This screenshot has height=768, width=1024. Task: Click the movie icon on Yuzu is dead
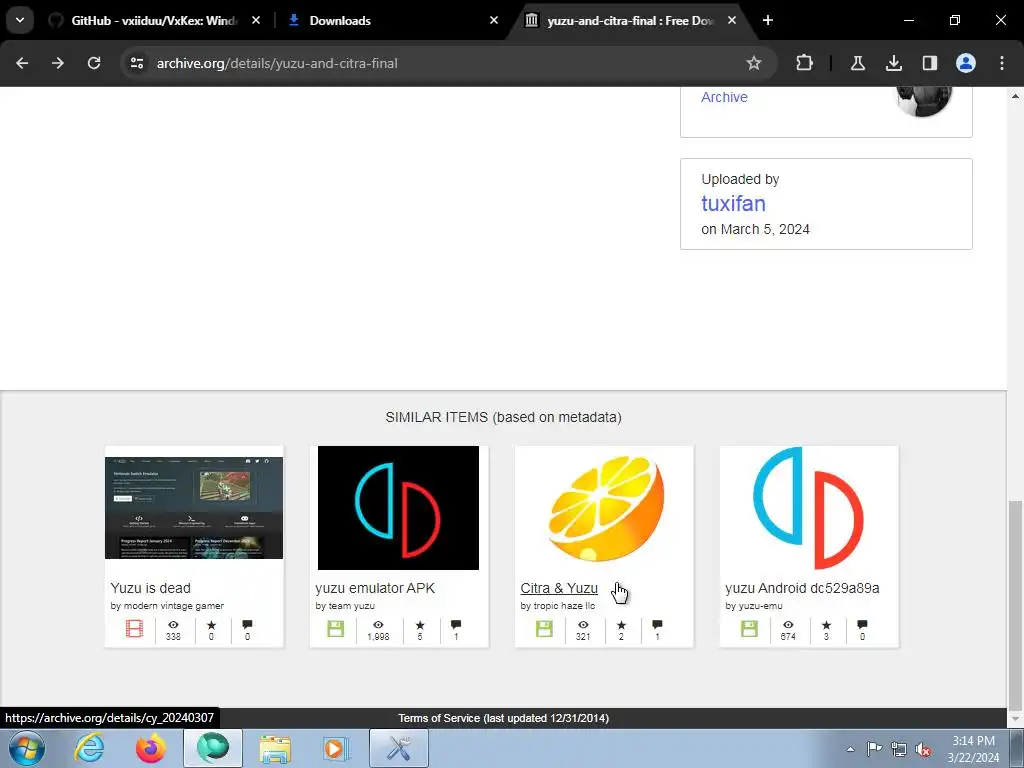(135, 629)
